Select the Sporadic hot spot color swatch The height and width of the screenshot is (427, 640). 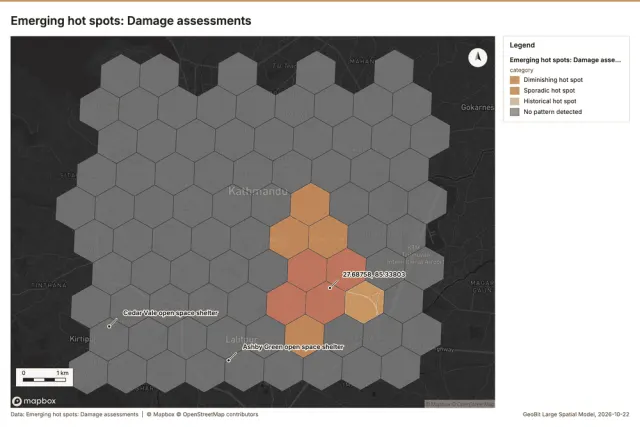click(515, 91)
